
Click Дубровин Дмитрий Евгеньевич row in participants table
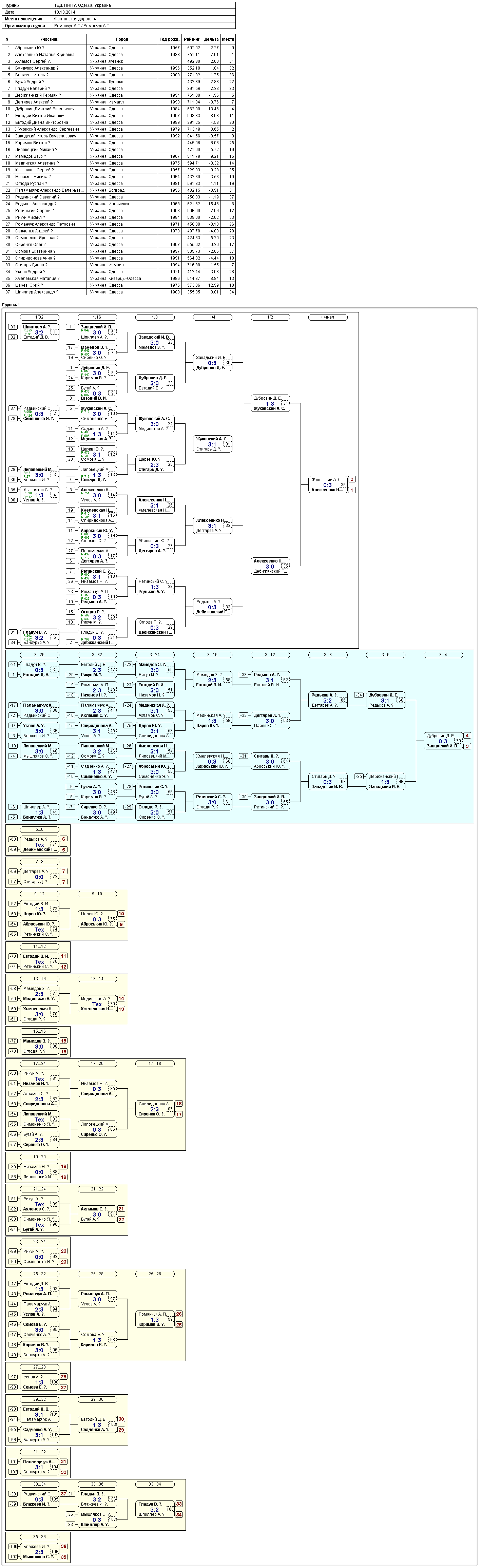119,109
